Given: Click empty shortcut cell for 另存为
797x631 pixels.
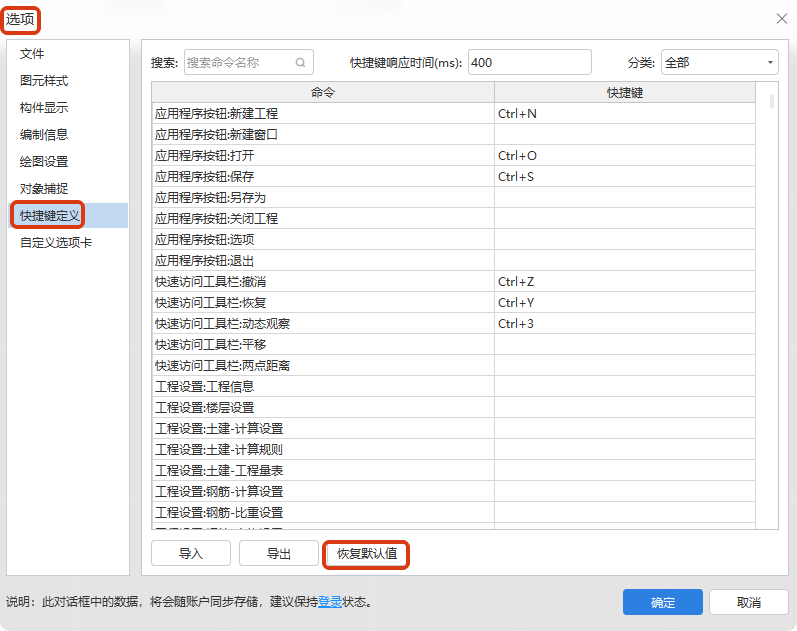Looking at the screenshot, I should 625,197.
